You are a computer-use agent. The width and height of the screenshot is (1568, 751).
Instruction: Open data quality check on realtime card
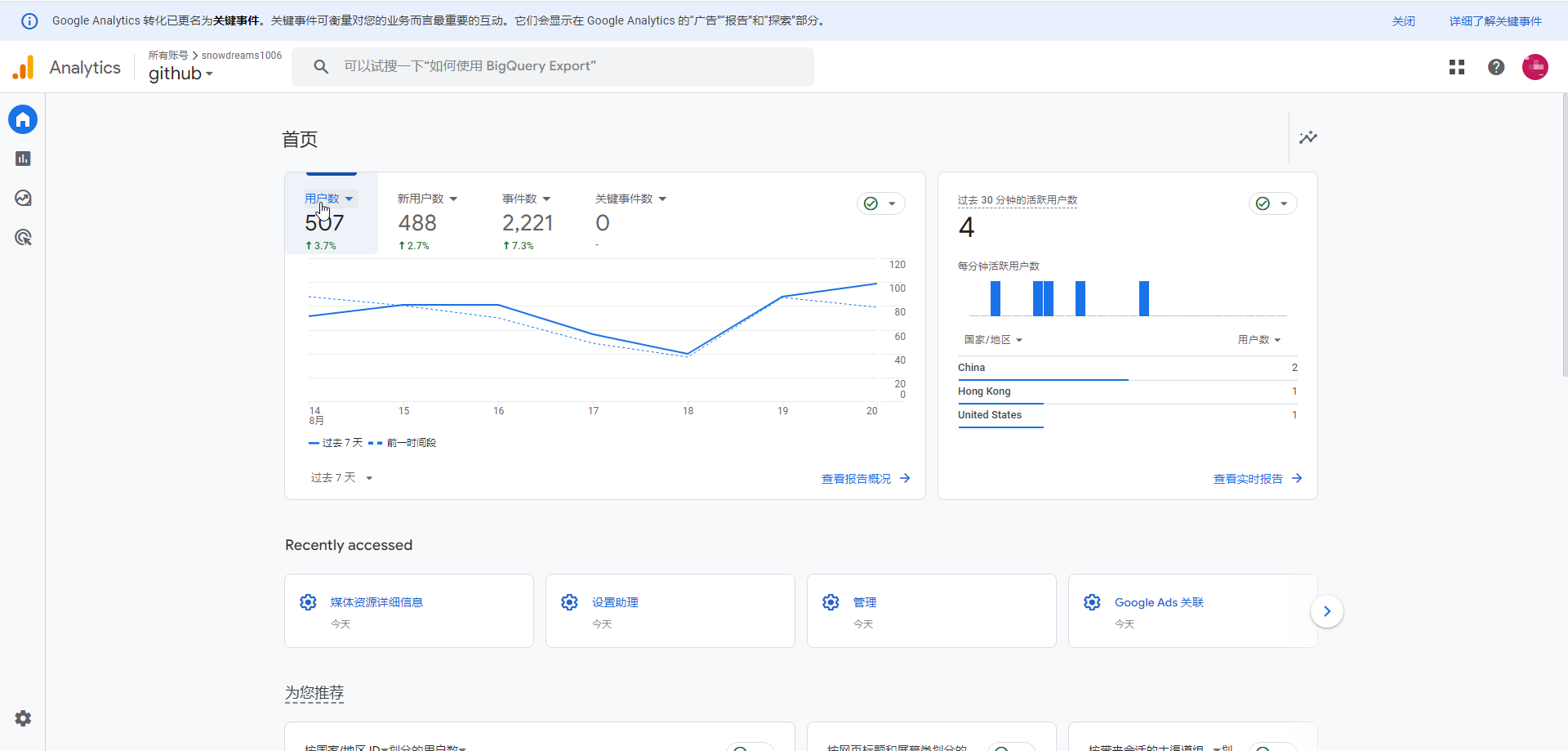pos(1272,203)
